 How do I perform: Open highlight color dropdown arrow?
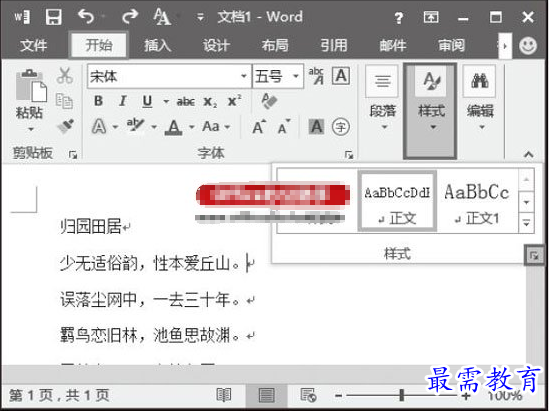click(154, 127)
